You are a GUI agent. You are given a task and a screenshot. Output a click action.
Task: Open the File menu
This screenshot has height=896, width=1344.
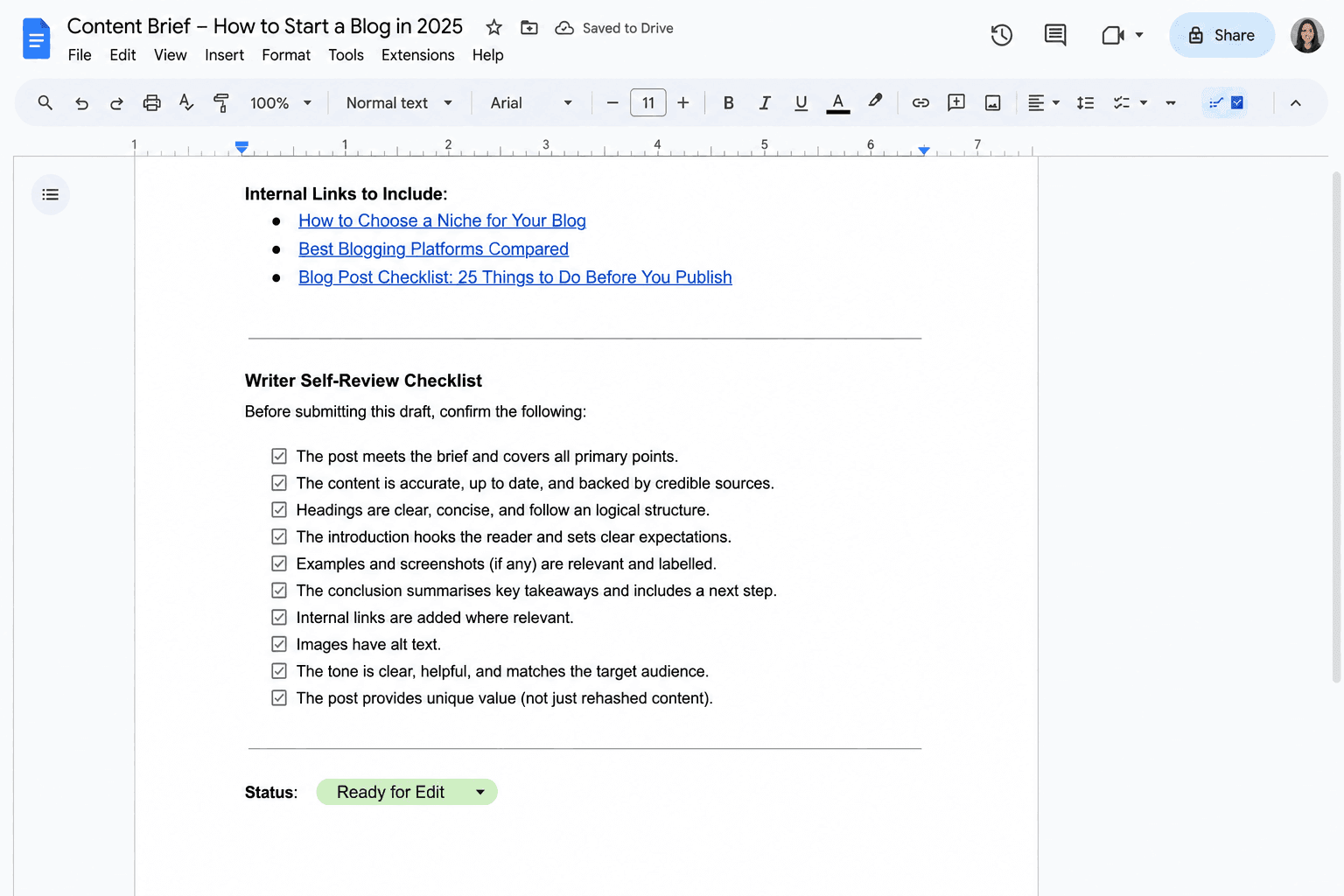(x=80, y=55)
